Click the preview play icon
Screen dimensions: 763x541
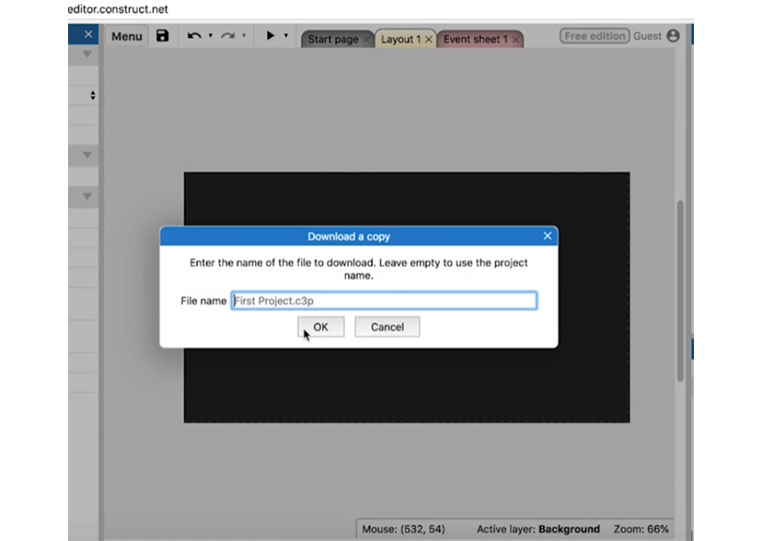click(270, 35)
